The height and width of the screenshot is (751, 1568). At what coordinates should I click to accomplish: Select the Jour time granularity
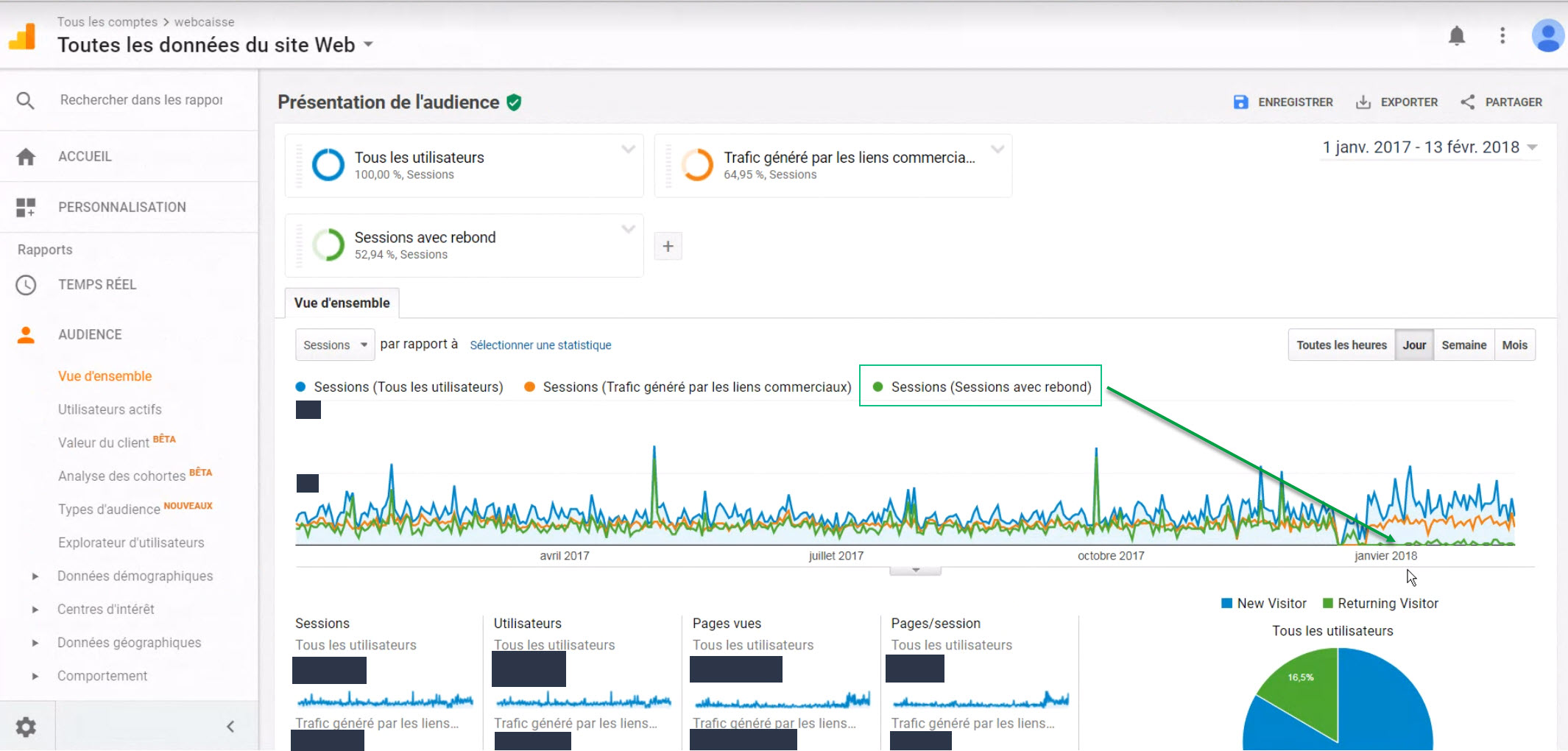(x=1413, y=345)
